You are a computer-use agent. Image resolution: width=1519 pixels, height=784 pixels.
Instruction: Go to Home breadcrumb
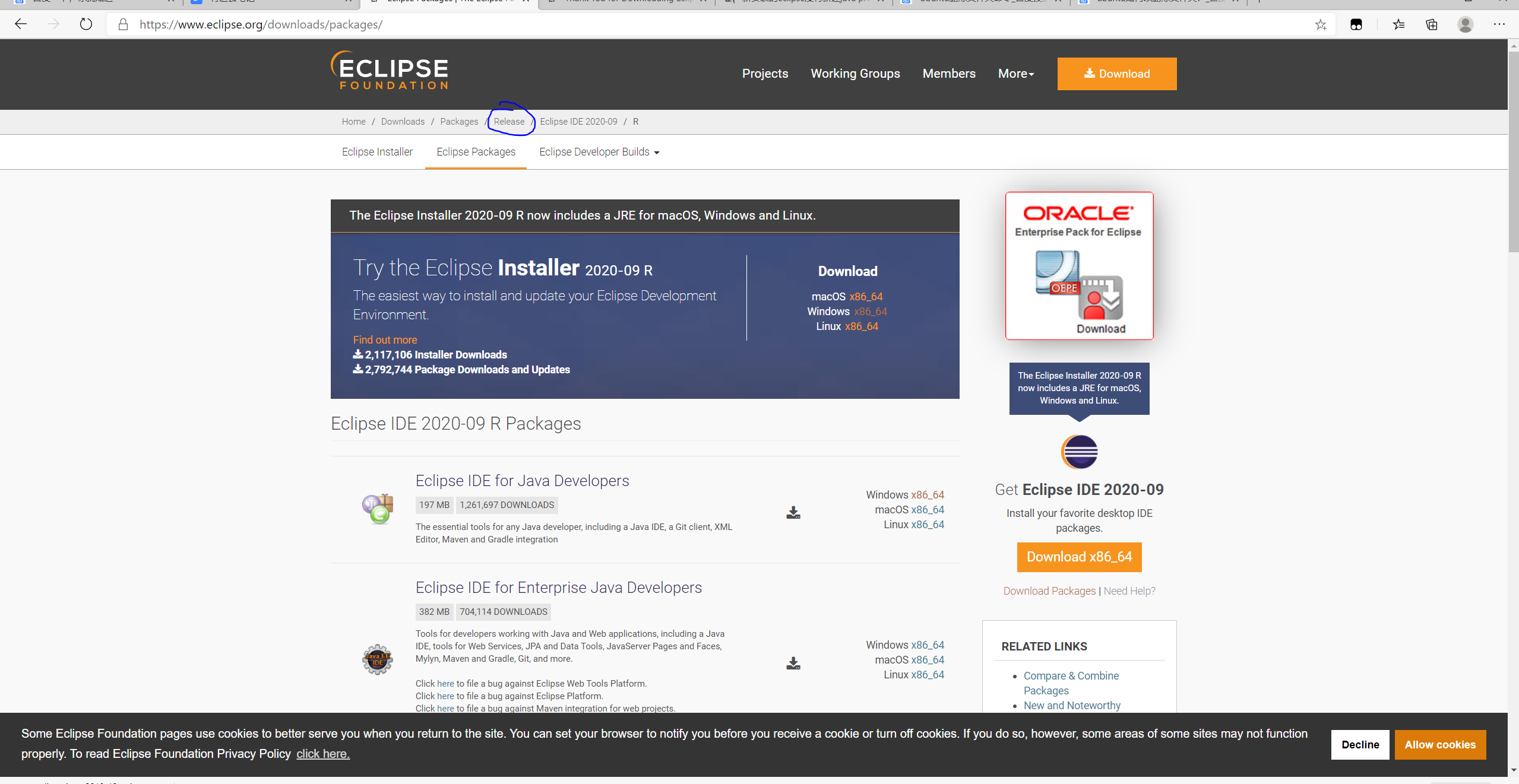[353, 122]
